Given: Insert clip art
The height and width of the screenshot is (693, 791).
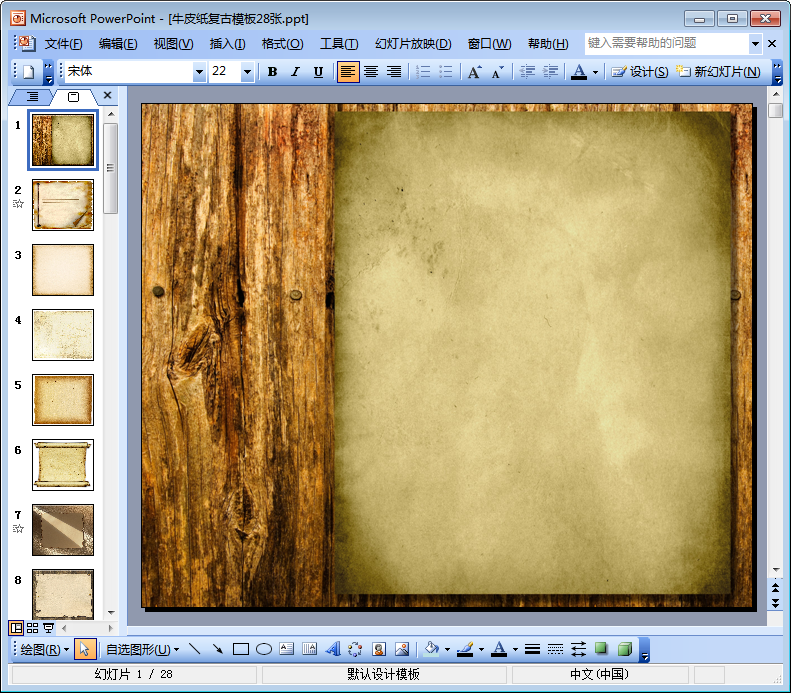Looking at the screenshot, I should pyautogui.click(x=379, y=650).
